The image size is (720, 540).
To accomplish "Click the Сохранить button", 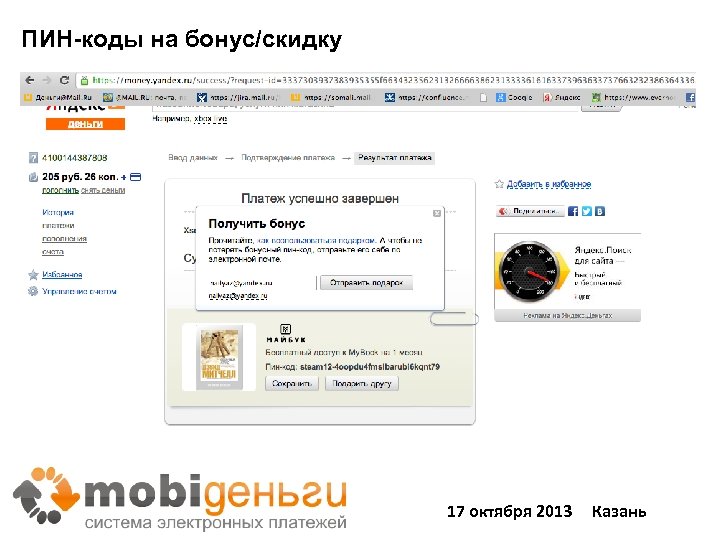I will tap(292, 383).
